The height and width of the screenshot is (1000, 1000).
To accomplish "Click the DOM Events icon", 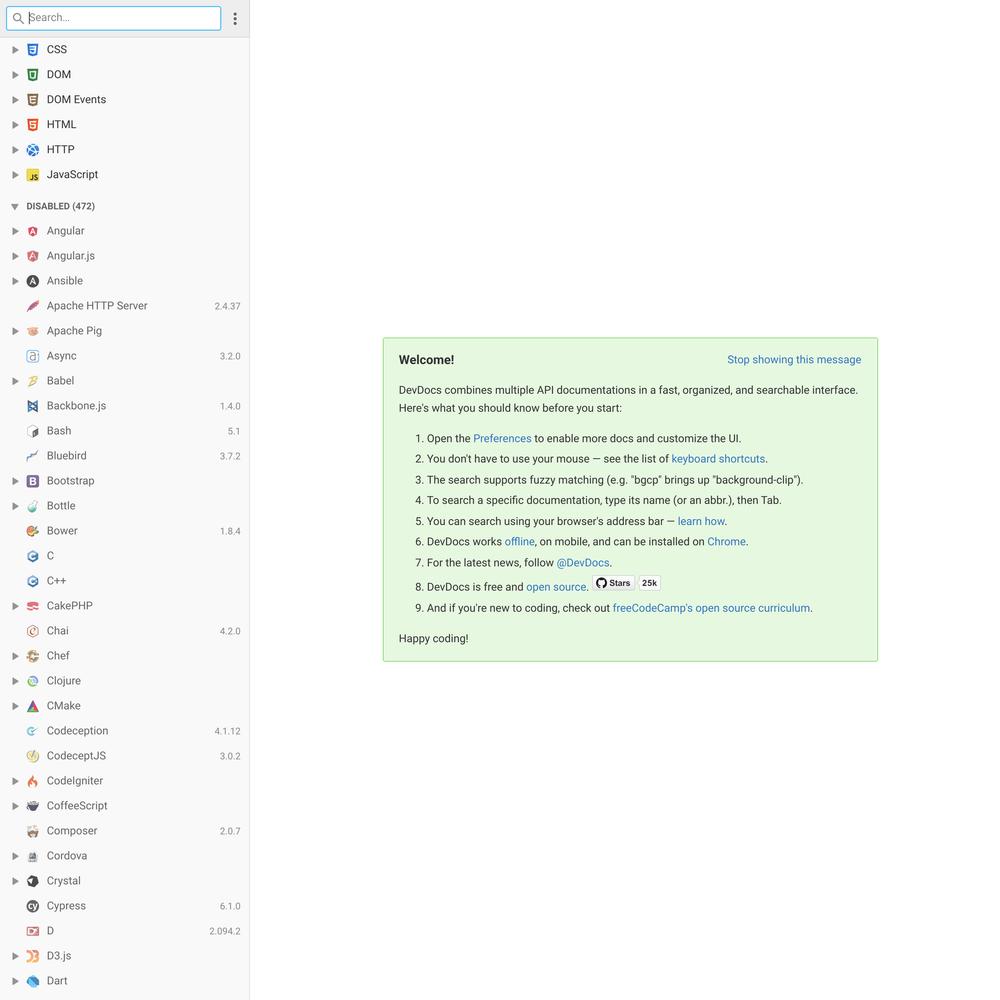I will point(33,99).
